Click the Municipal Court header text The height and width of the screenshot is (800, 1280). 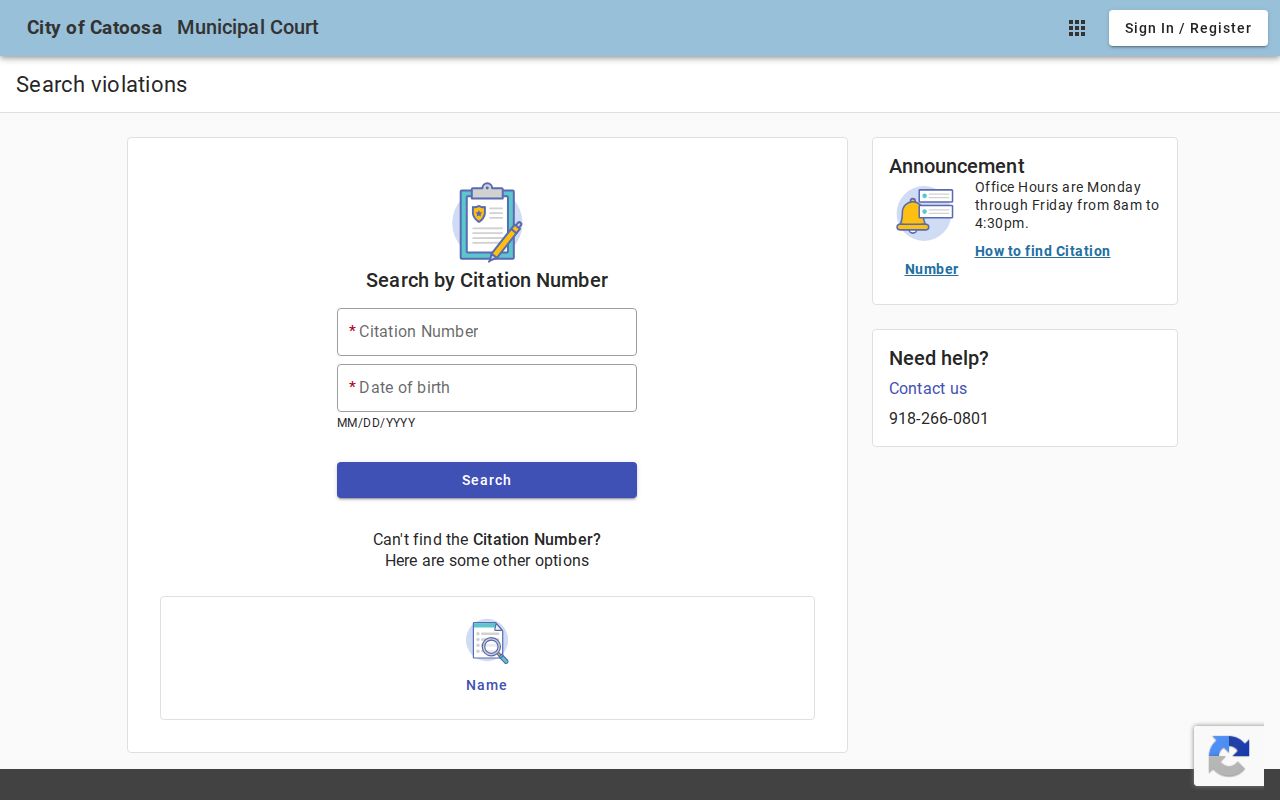pos(248,28)
